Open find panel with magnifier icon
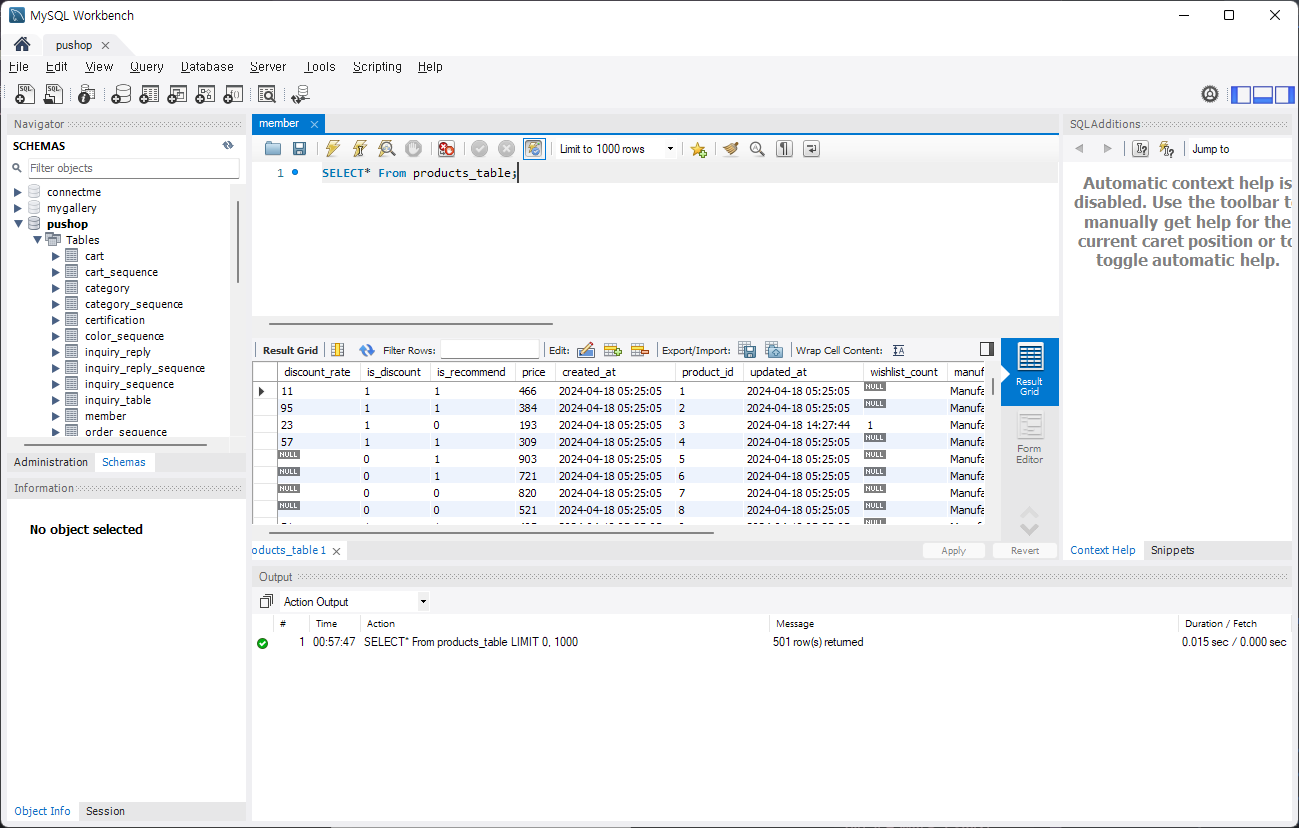The height and width of the screenshot is (828, 1299). click(x=757, y=149)
